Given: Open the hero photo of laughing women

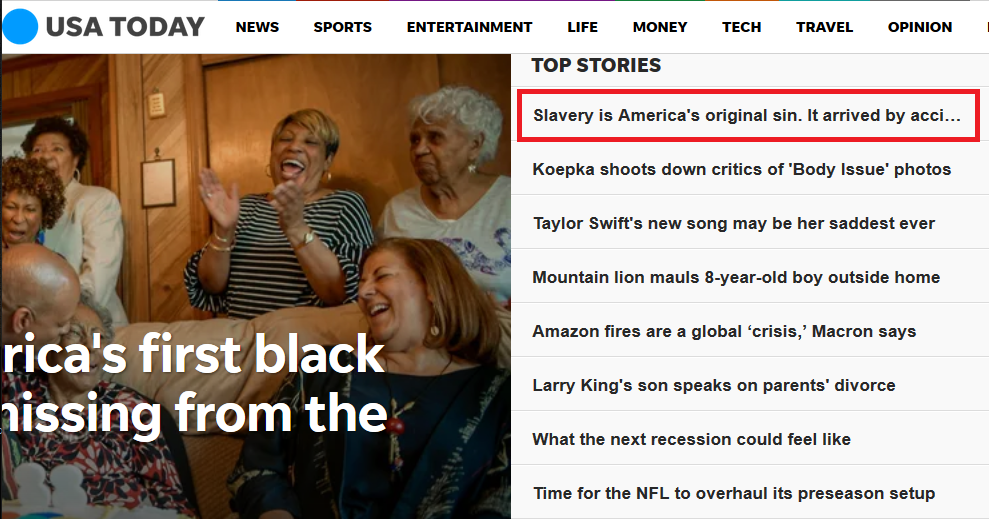Looking at the screenshot, I should tap(256, 189).
